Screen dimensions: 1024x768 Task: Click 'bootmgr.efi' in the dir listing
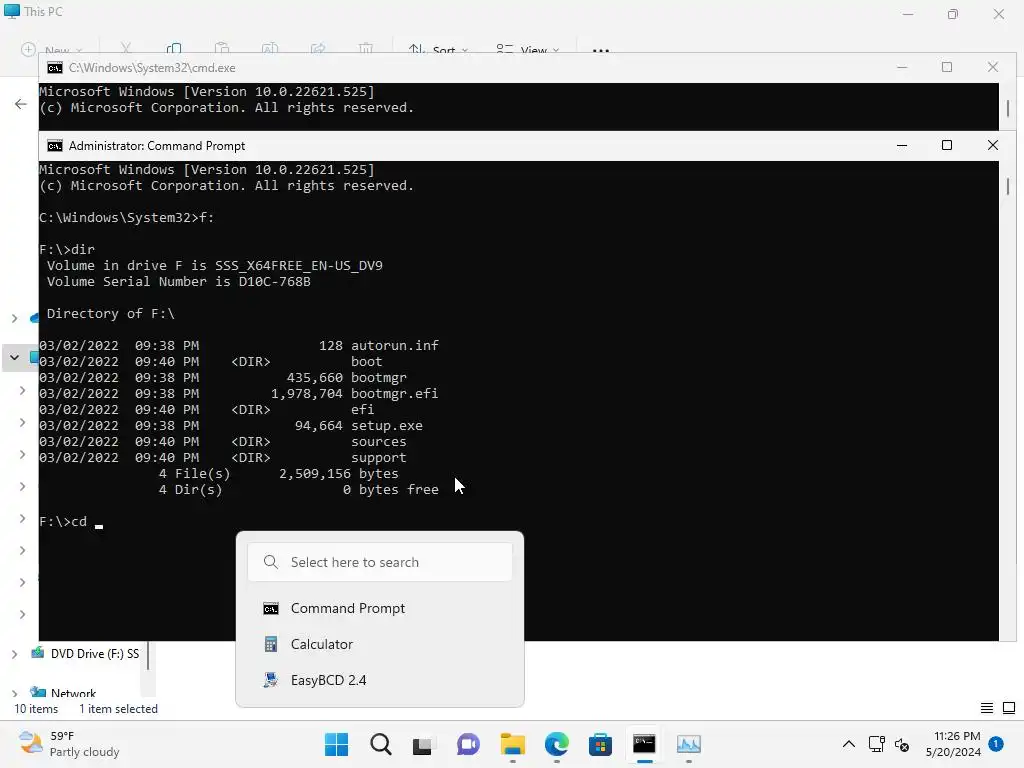tap(394, 394)
